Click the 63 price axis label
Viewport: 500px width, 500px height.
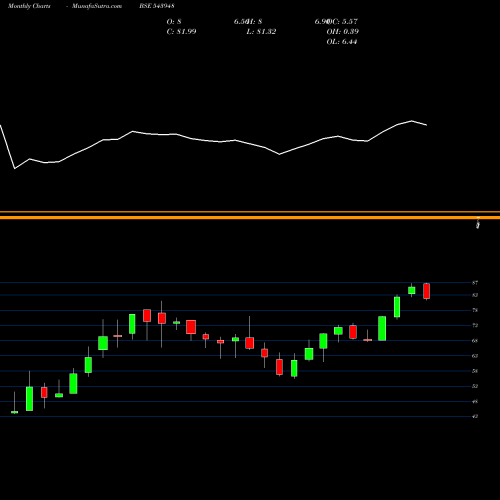(475, 356)
